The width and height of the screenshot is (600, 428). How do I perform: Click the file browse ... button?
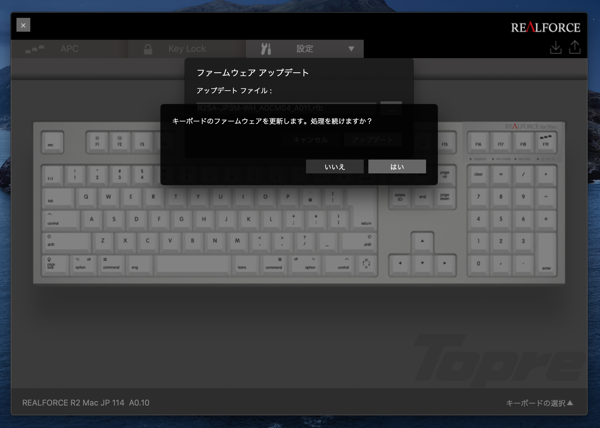[x=391, y=108]
